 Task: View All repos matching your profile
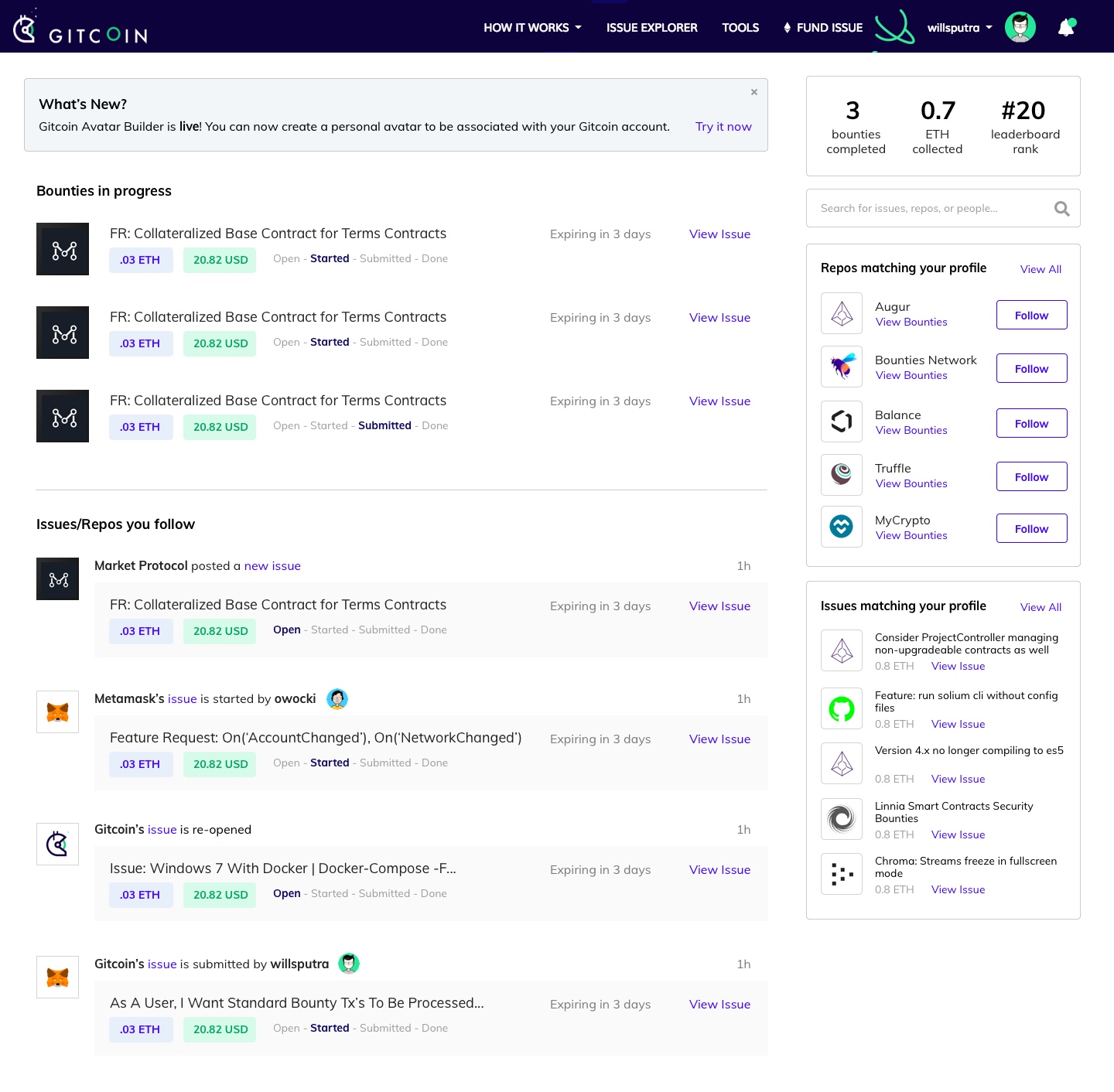[1041, 269]
